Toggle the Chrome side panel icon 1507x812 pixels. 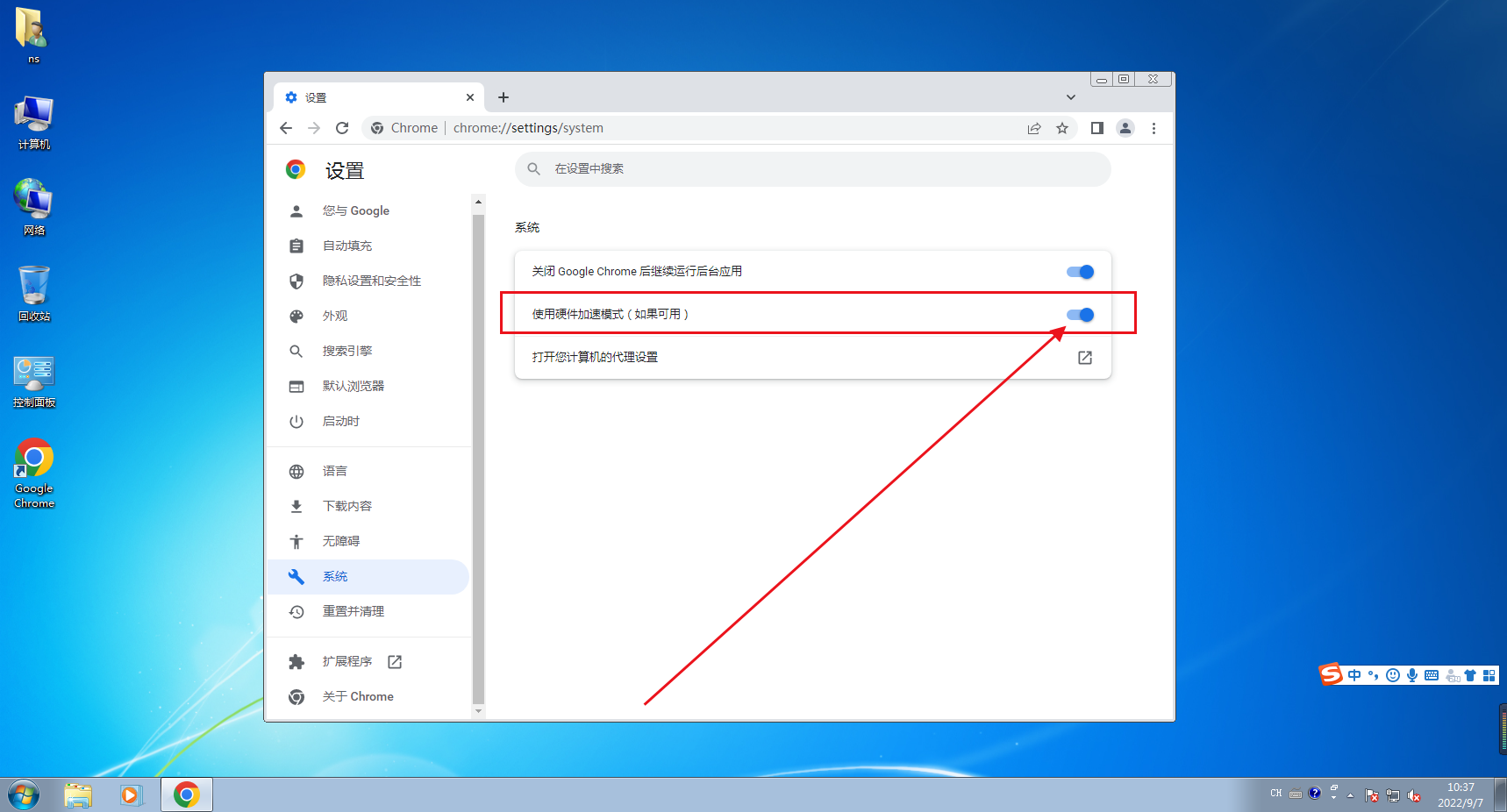point(1096,128)
